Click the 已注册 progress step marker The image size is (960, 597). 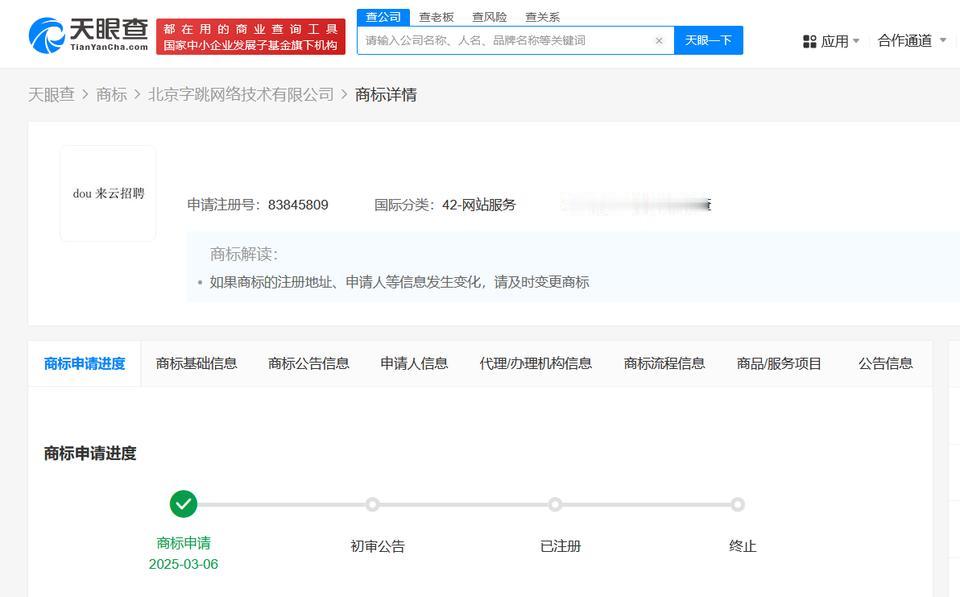[x=555, y=505]
